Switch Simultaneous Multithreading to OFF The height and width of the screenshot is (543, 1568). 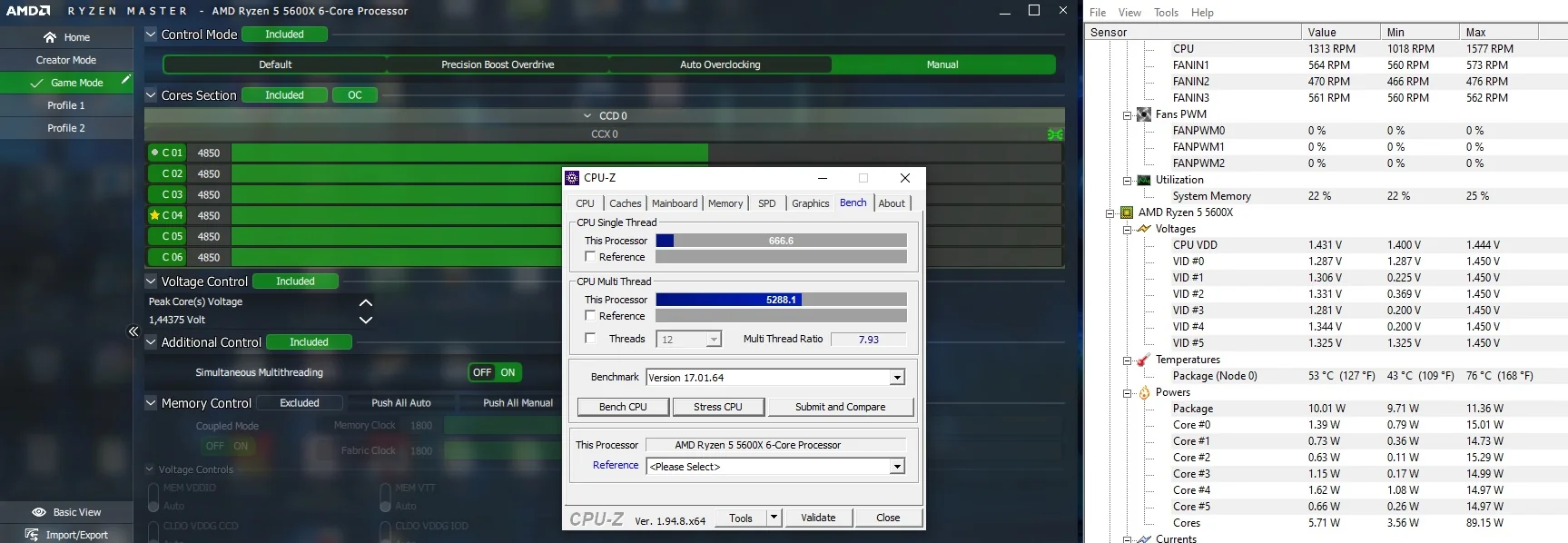coord(482,372)
